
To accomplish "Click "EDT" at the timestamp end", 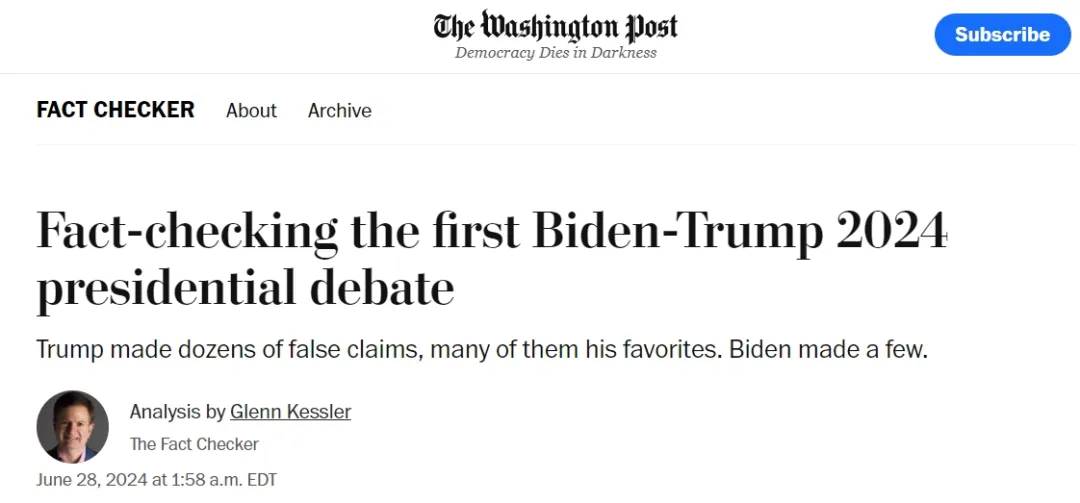I will tap(262, 480).
